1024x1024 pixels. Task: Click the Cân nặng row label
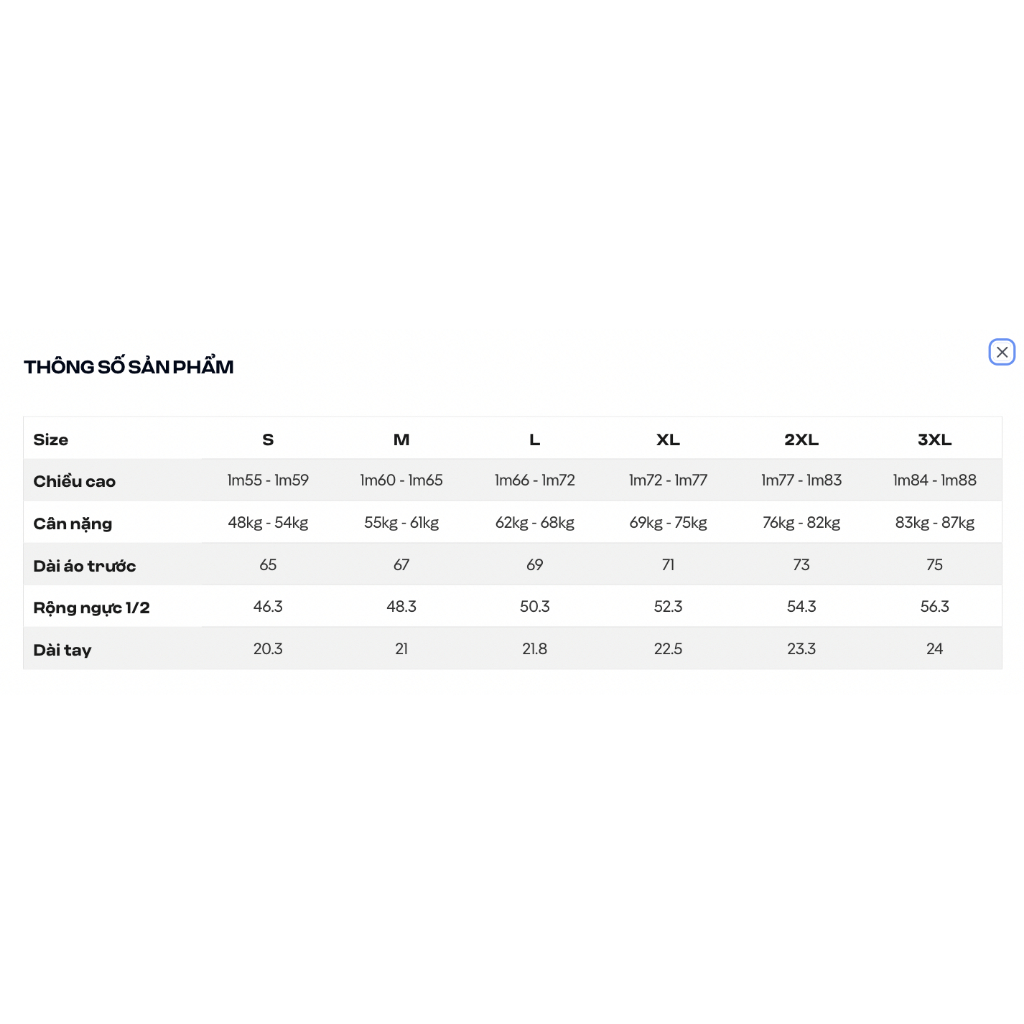click(x=72, y=524)
